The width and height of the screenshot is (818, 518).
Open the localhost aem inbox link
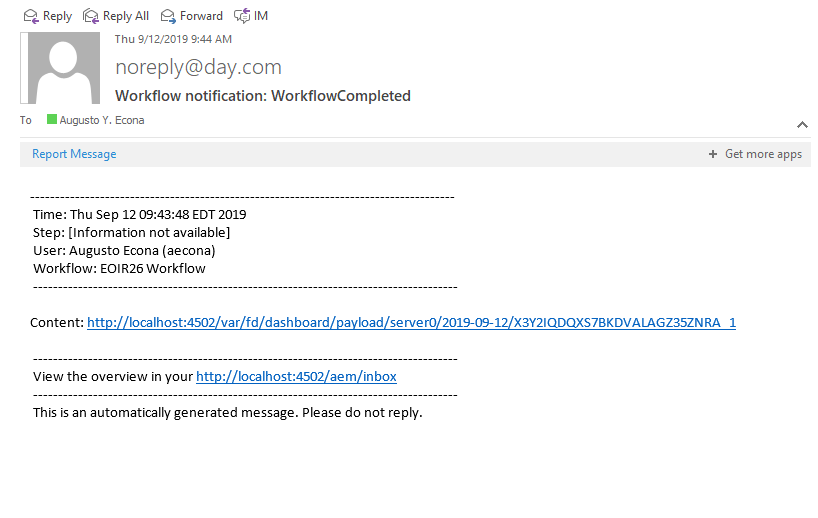point(296,376)
